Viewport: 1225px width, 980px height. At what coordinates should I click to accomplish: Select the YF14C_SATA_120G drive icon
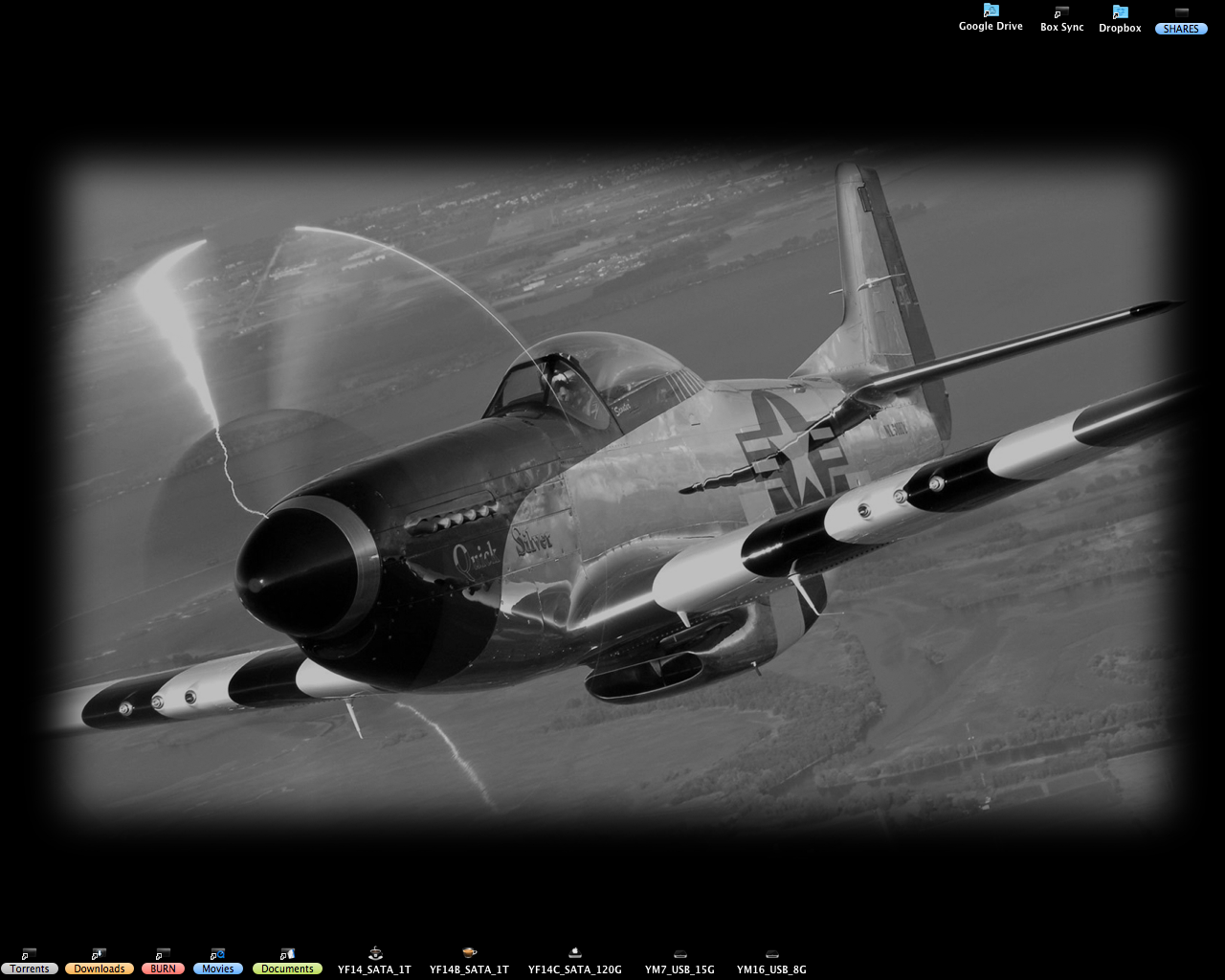point(574,953)
